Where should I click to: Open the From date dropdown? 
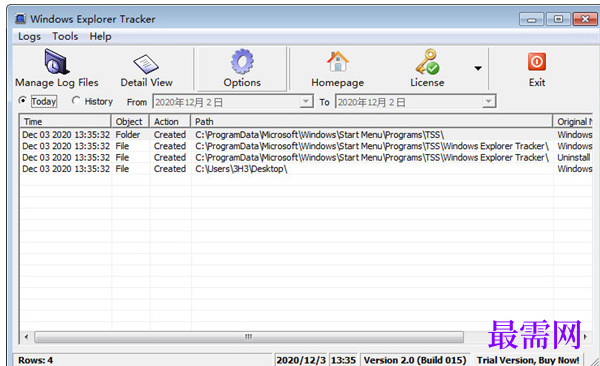306,102
